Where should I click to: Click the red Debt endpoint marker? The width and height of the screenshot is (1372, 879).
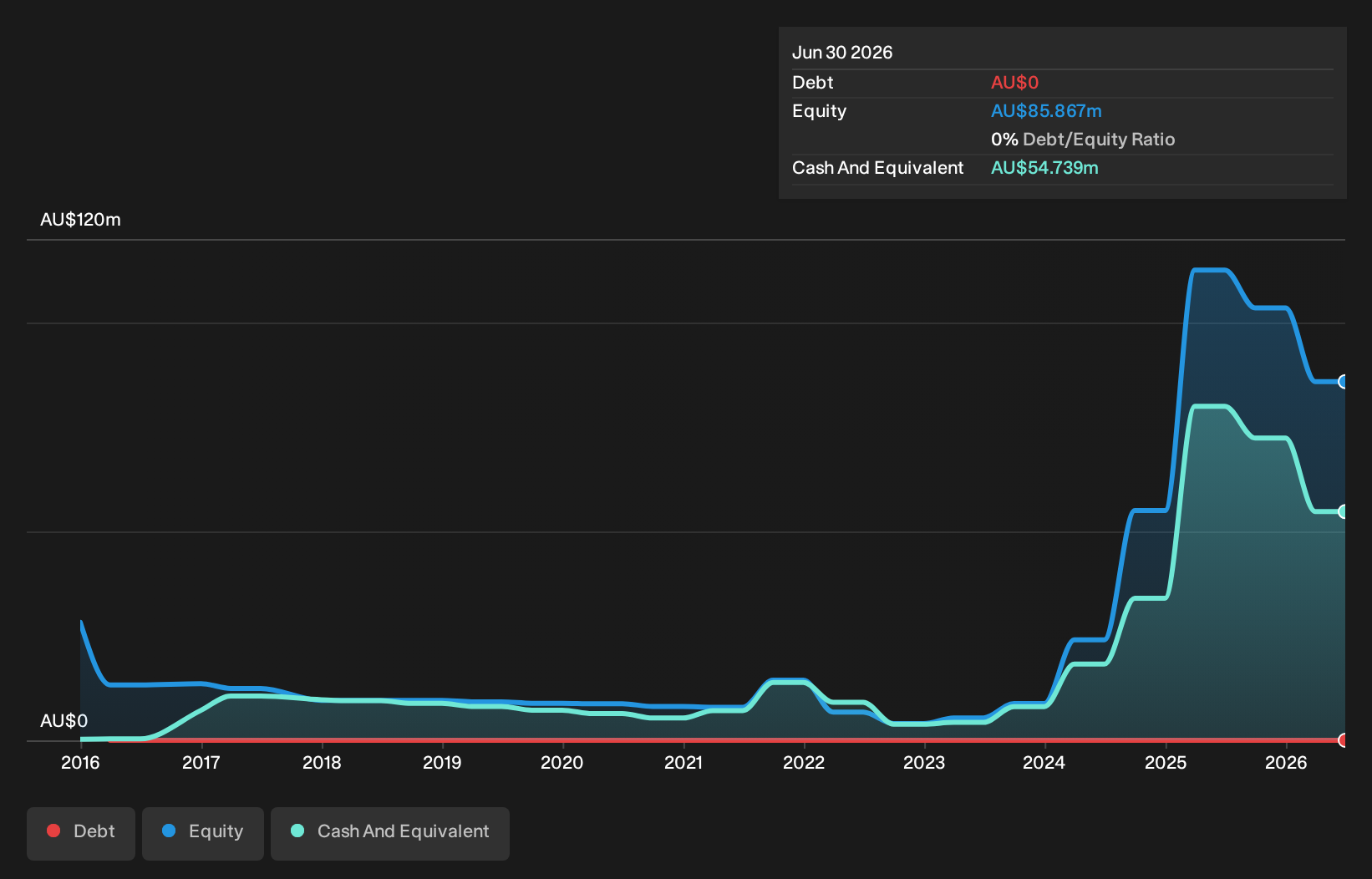(1344, 740)
